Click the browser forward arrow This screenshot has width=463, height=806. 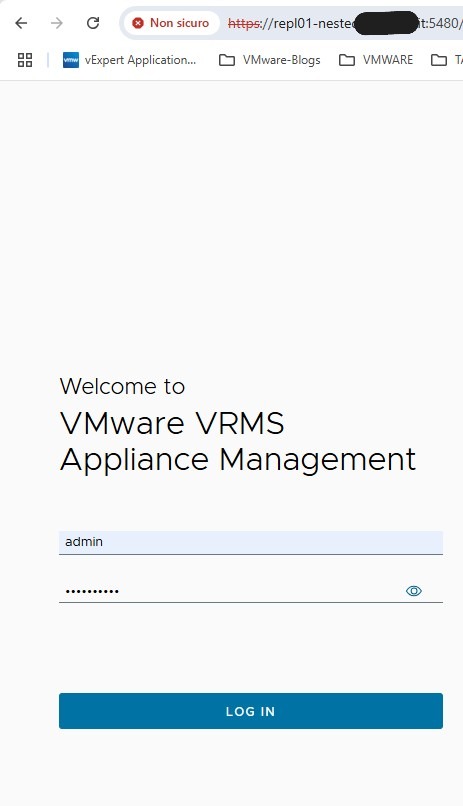click(57, 23)
